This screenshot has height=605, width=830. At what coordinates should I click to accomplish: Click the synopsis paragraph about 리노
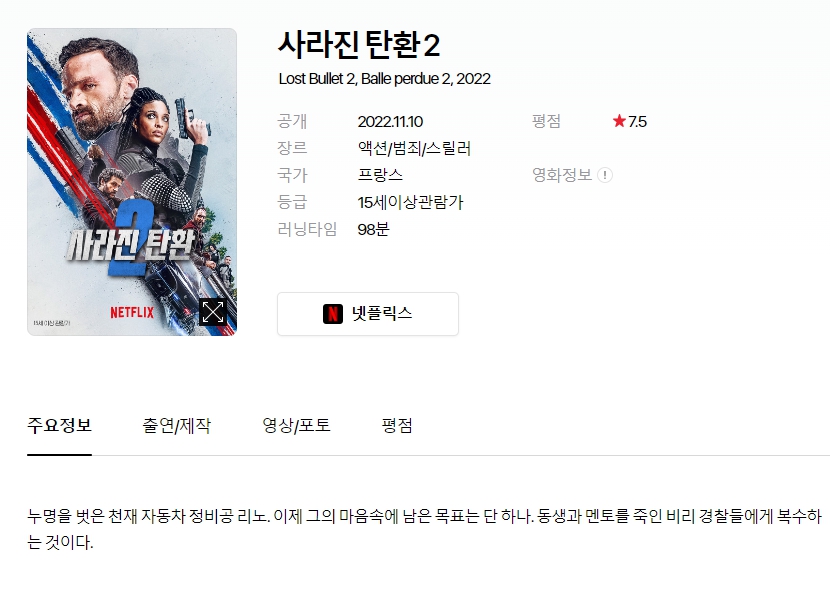point(424,529)
